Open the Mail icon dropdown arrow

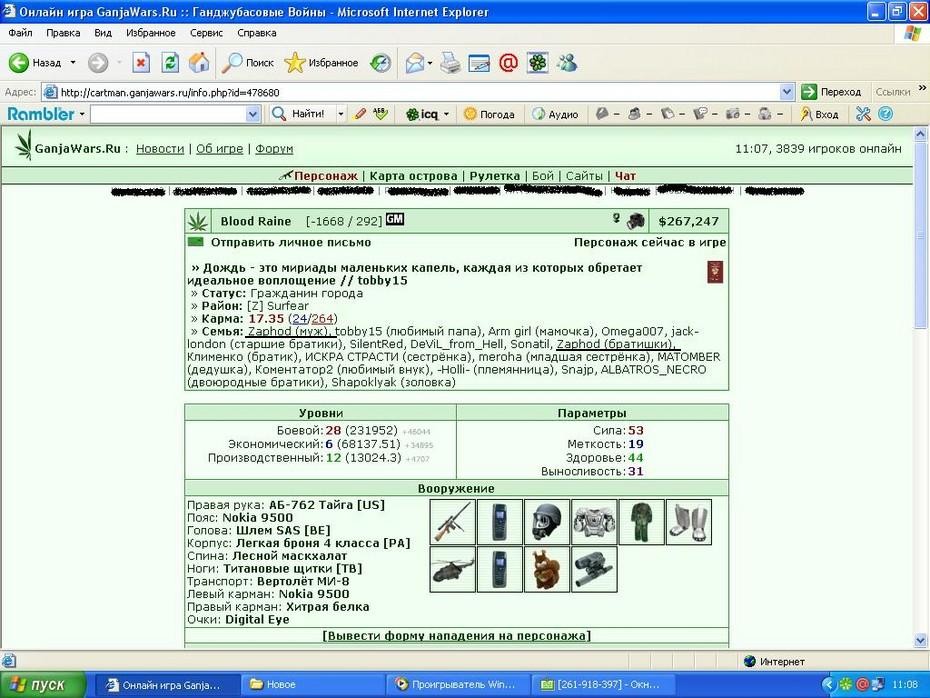(x=429, y=63)
